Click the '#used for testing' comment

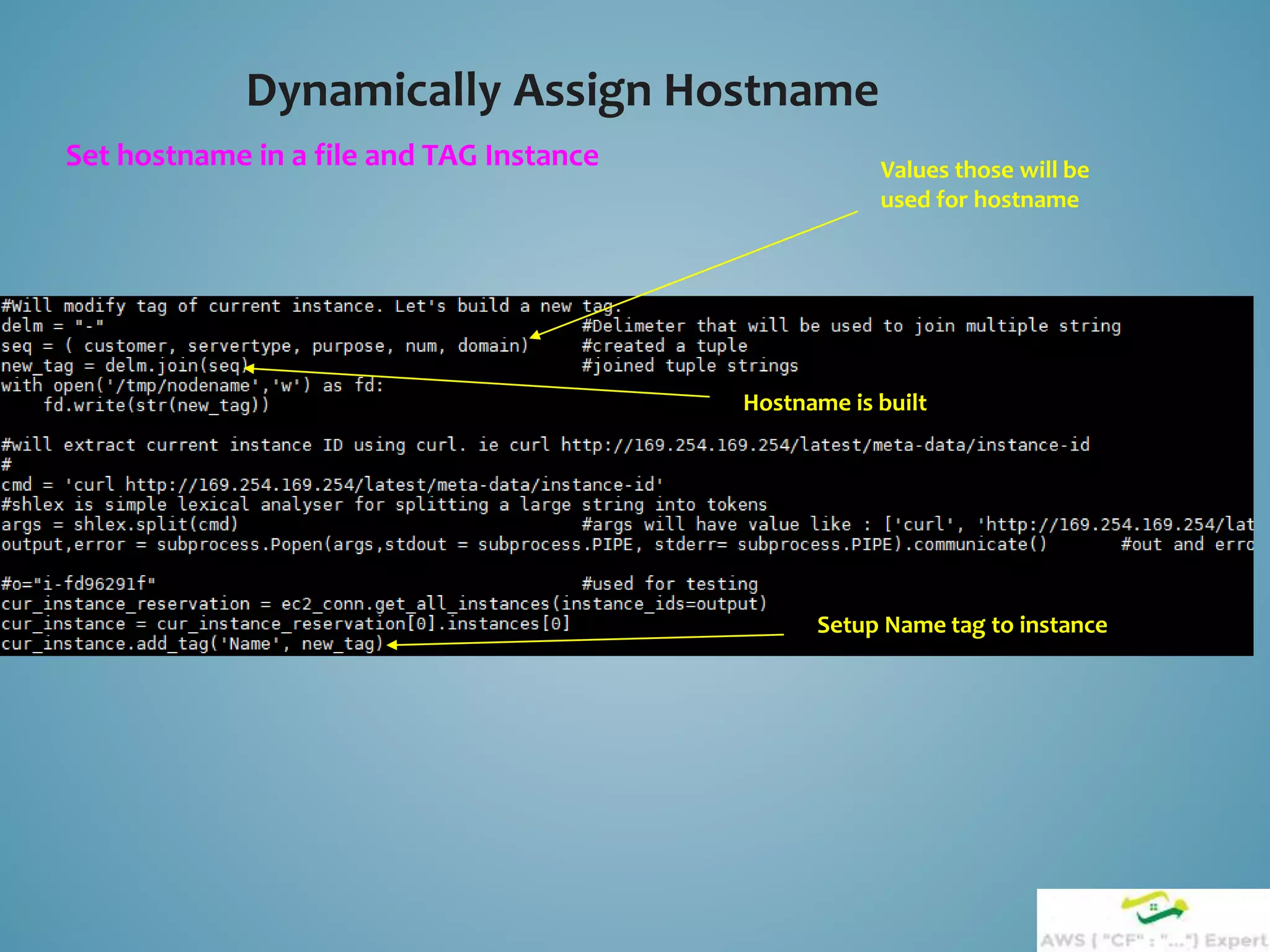tap(670, 584)
